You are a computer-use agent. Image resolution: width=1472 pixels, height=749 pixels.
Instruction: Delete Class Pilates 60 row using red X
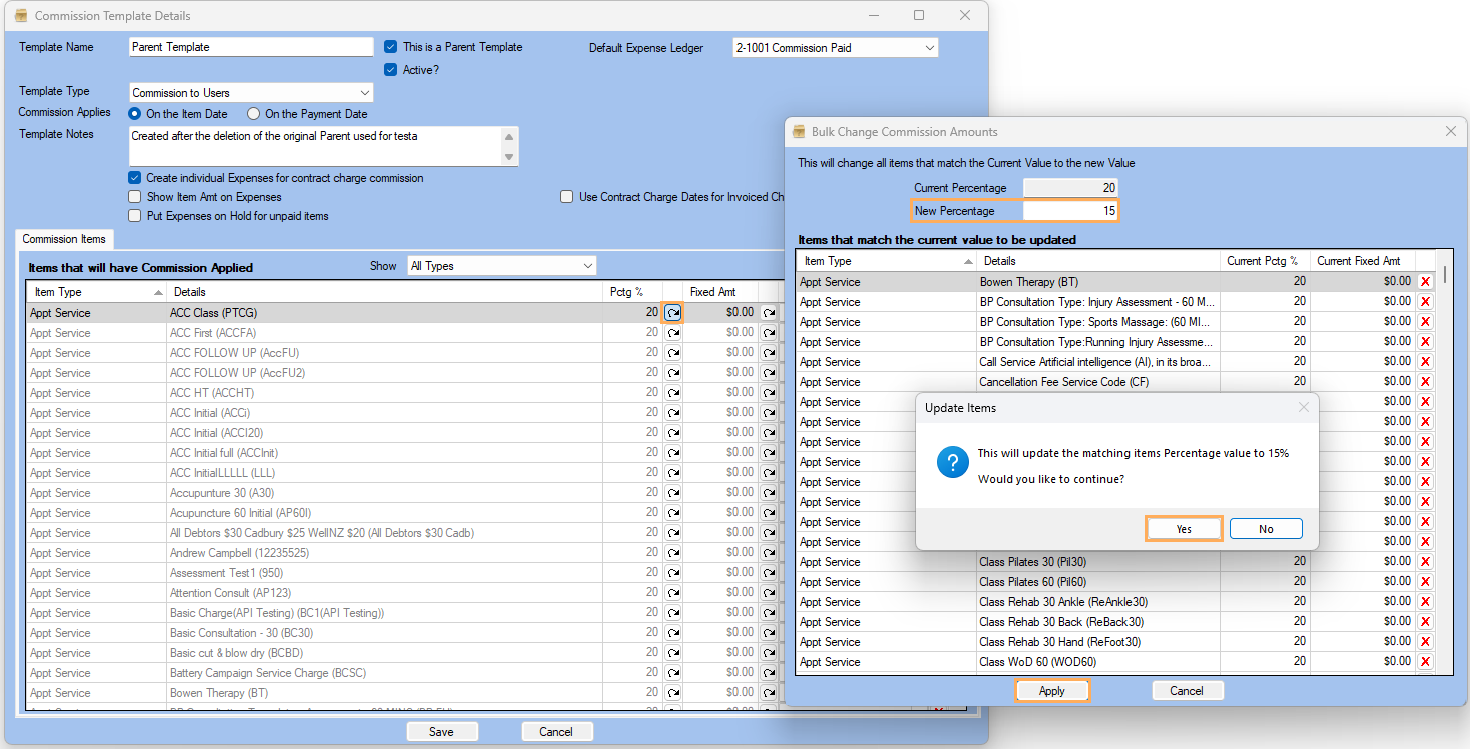point(1425,582)
